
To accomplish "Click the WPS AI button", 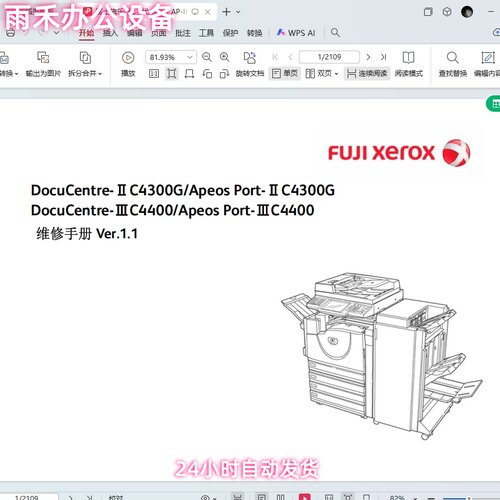I will click(x=296, y=33).
